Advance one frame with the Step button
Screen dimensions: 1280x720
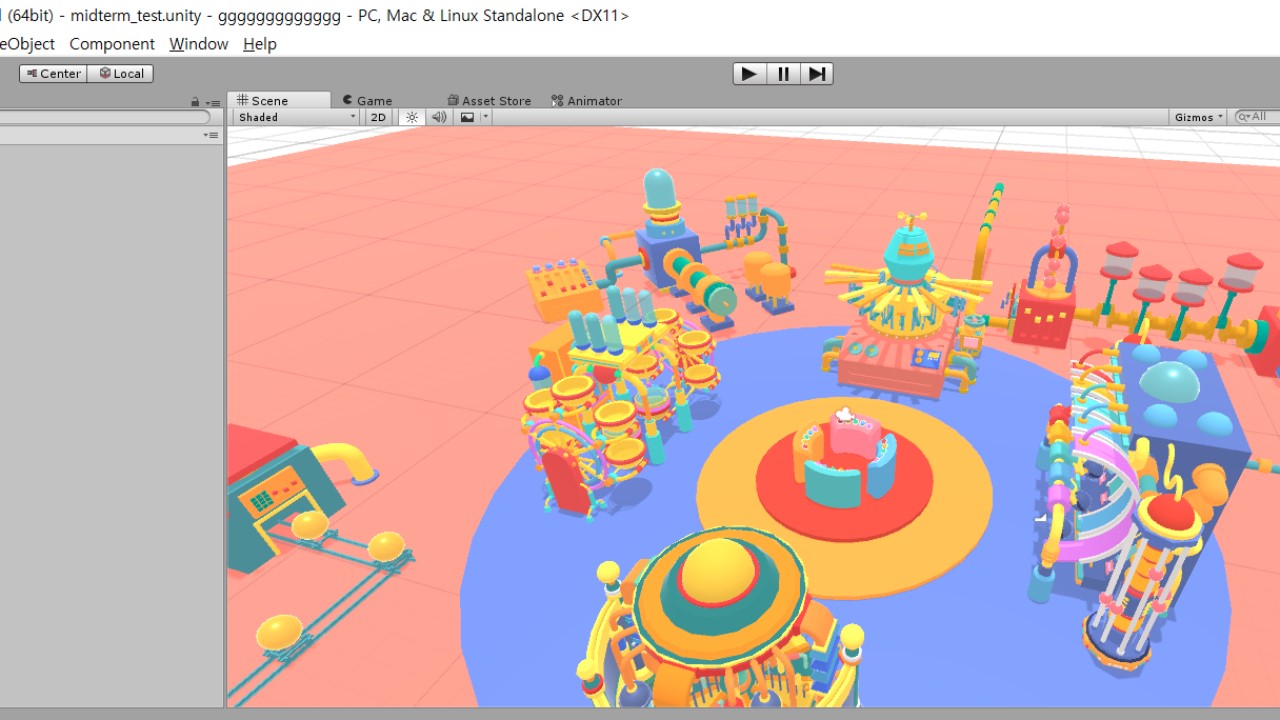(817, 73)
